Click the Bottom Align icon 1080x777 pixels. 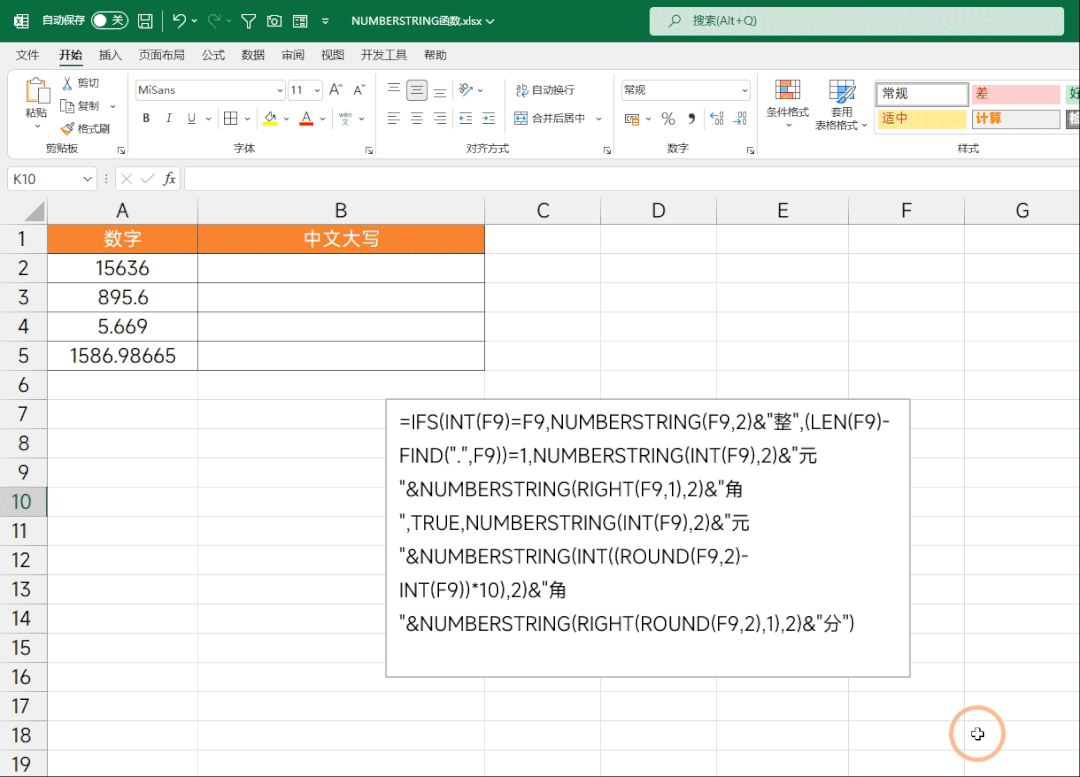pyautogui.click(x=439, y=90)
